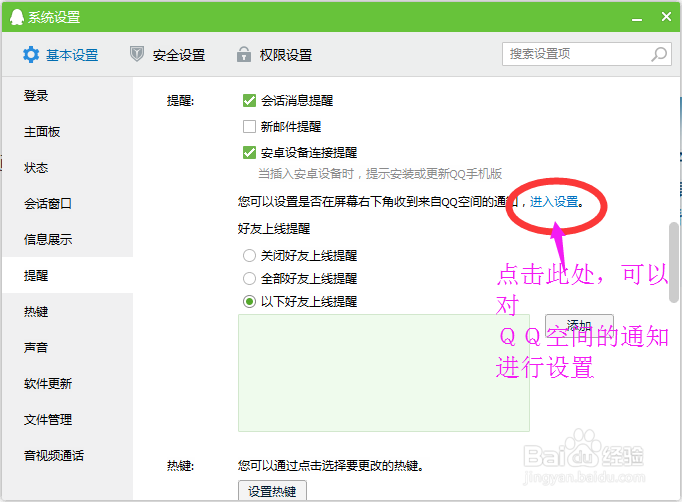Select 主面板 in the sidebar
Image resolution: width=682 pixels, height=502 pixels.
tap(67, 132)
